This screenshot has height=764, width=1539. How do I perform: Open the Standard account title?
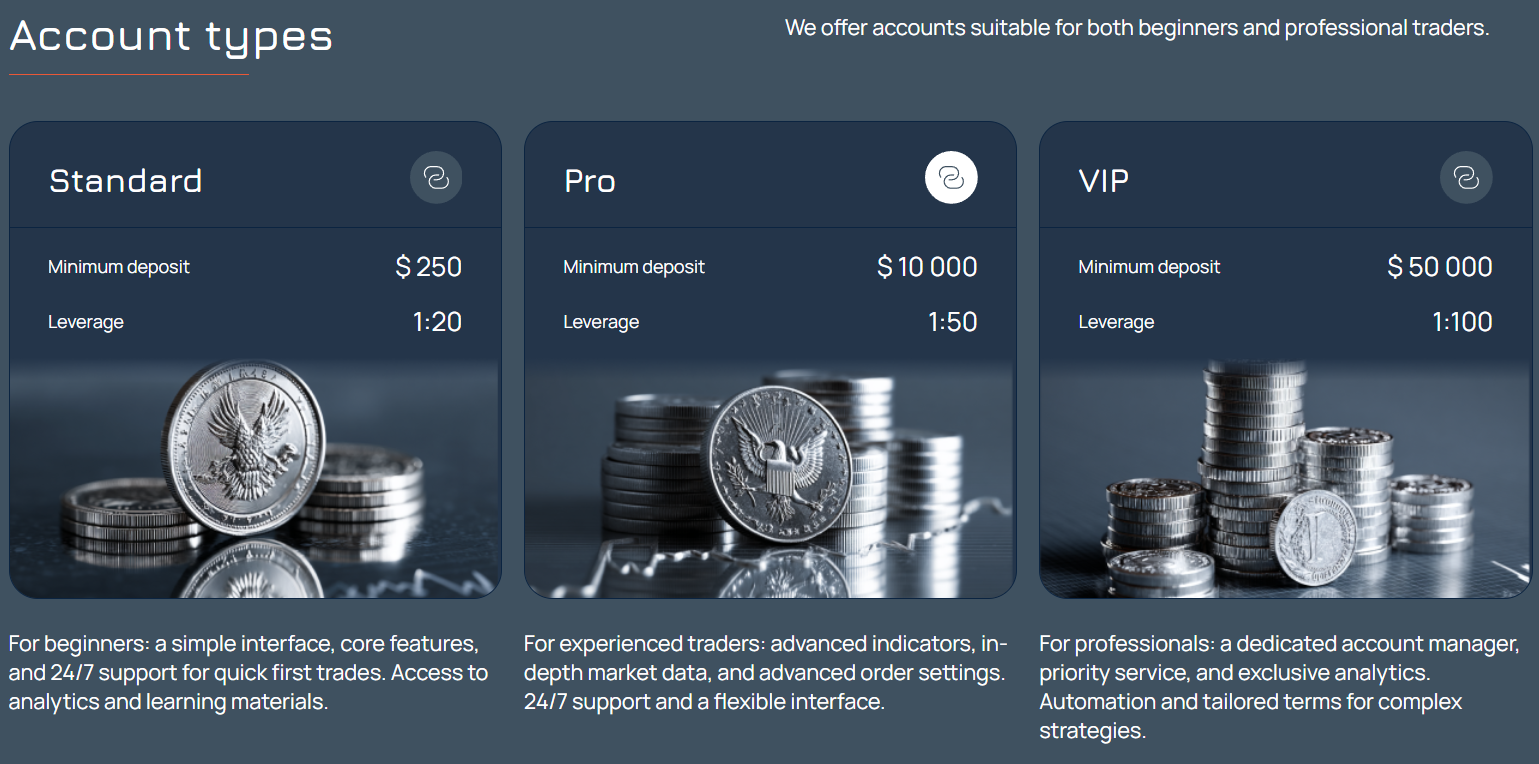[x=126, y=181]
